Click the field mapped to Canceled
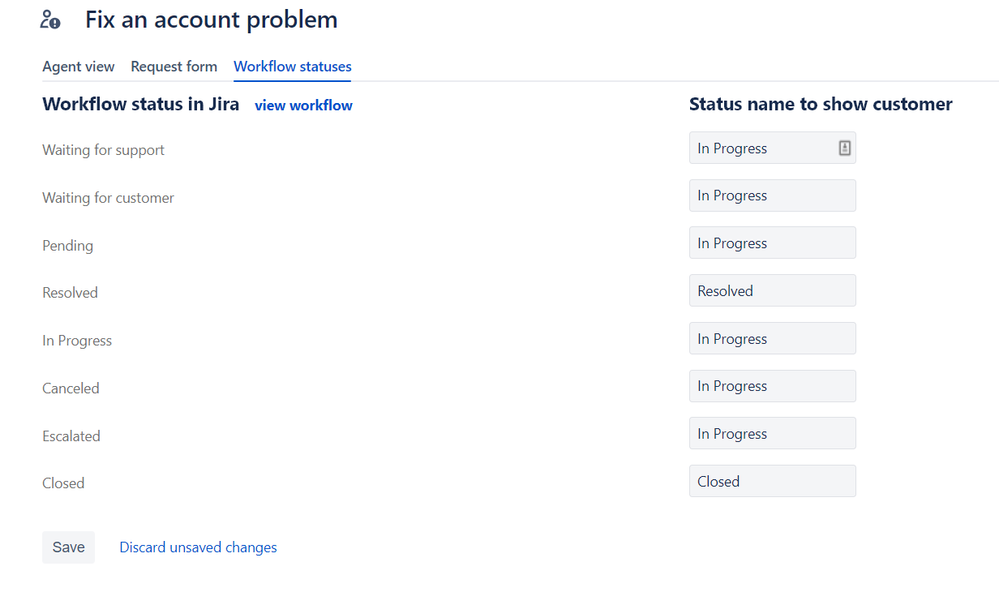The image size is (999, 601). (771, 386)
